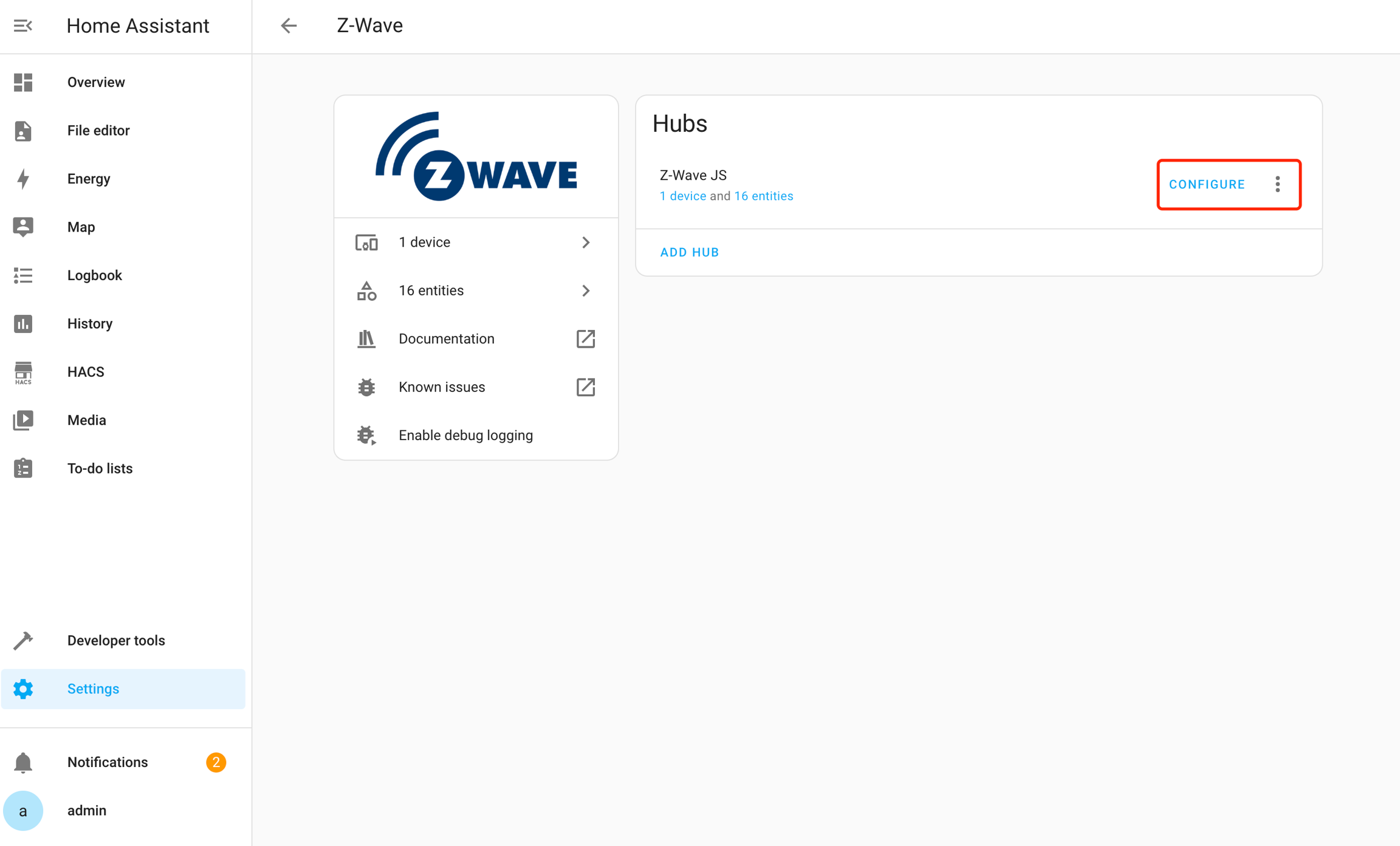Collapse the sidebar with the hamburger icon
This screenshot has width=1400, height=846.
tap(22, 26)
